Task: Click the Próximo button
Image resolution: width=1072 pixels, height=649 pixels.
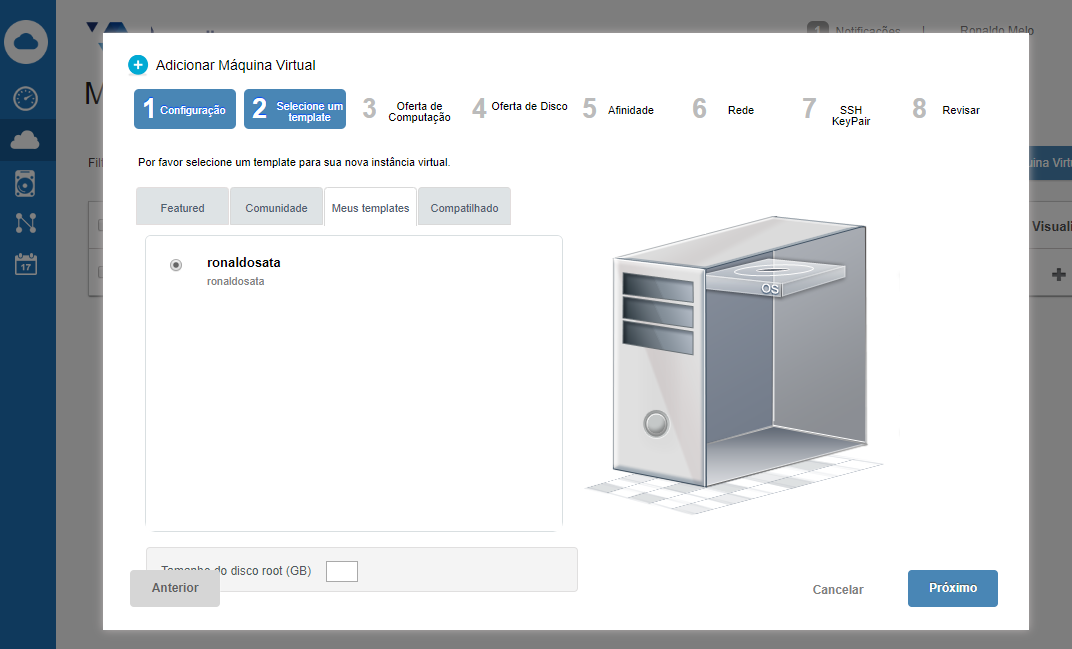Action: pos(952,588)
